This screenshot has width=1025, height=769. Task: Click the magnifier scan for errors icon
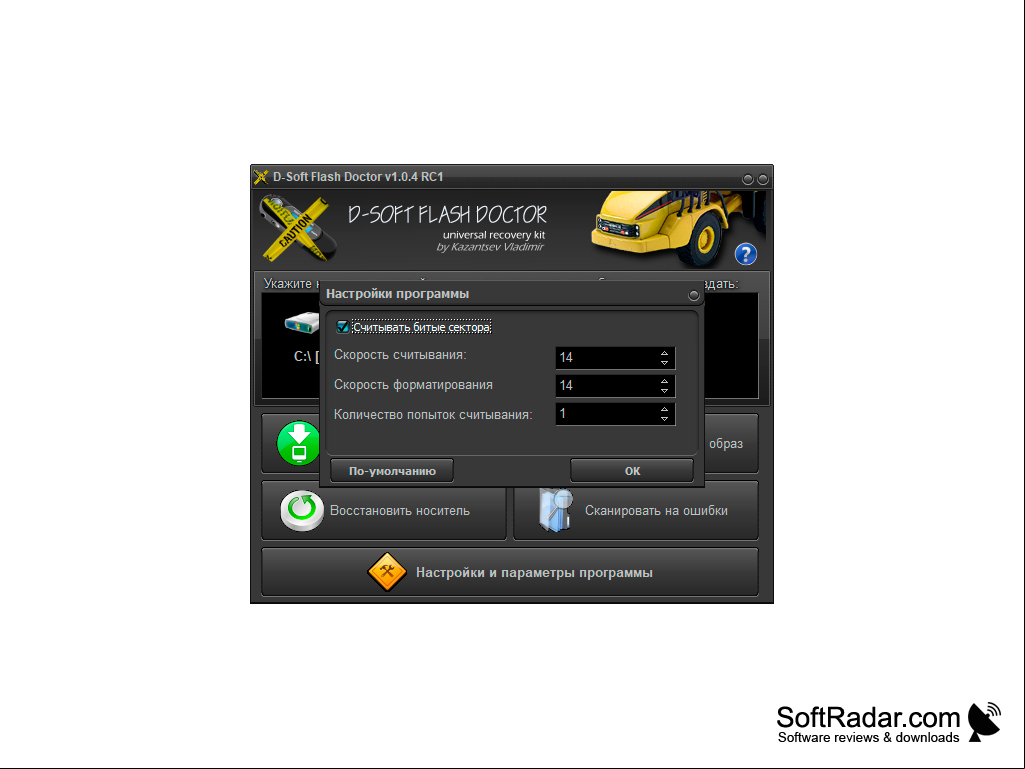click(556, 510)
